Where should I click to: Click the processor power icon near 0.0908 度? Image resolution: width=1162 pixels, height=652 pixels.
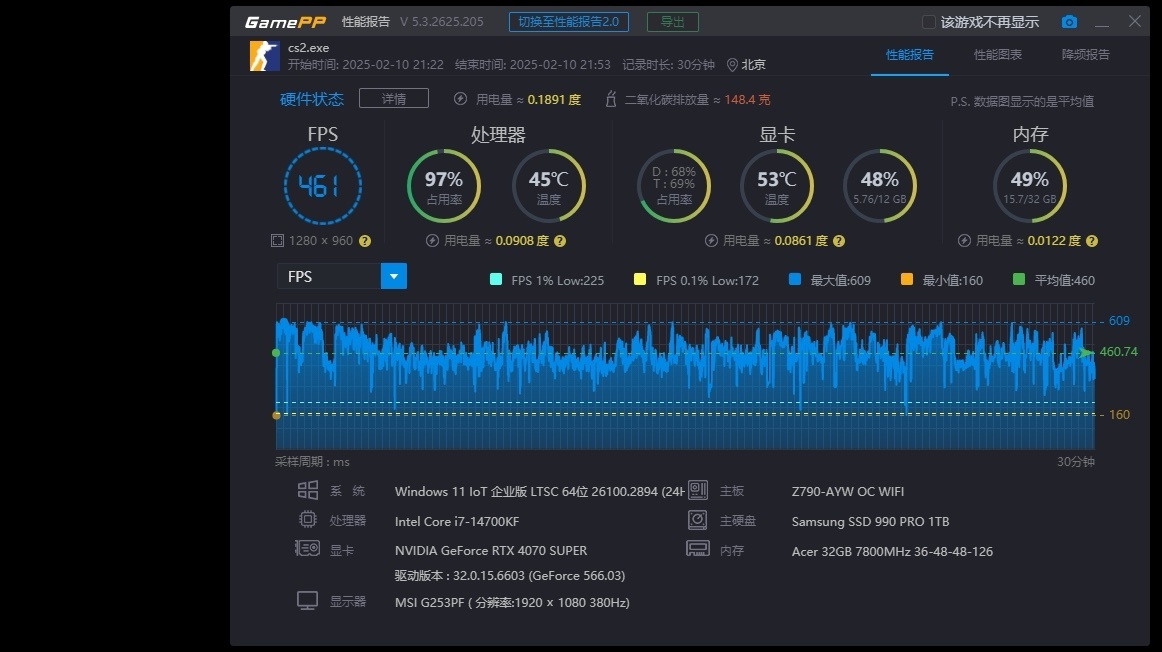coord(432,241)
